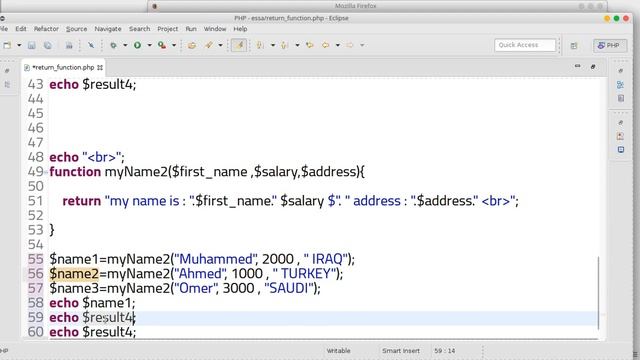The height and width of the screenshot is (360, 640).
Task: Click the 59 : 14 cursor position
Action: tap(444, 351)
